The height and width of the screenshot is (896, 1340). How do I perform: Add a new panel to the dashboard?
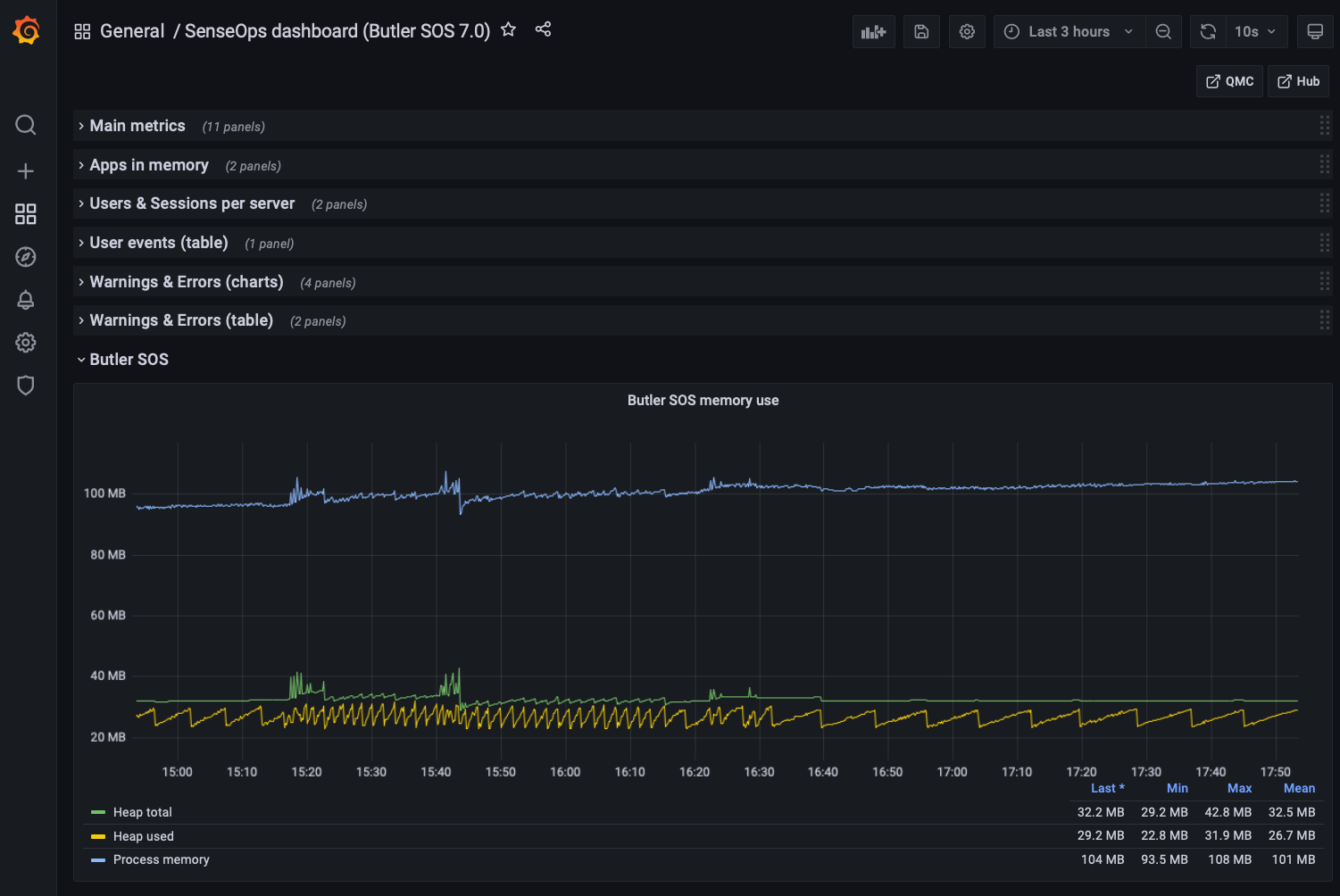point(873,31)
